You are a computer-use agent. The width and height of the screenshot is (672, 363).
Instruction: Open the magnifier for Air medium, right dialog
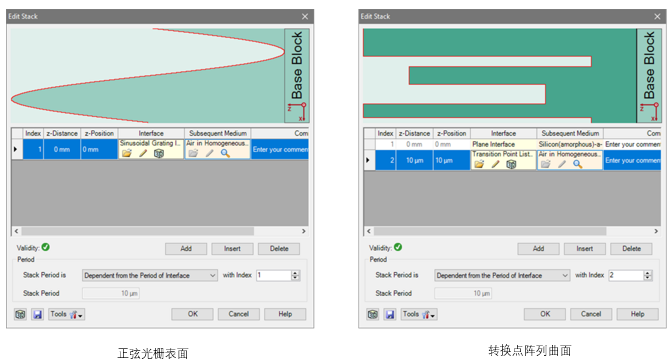click(x=577, y=164)
